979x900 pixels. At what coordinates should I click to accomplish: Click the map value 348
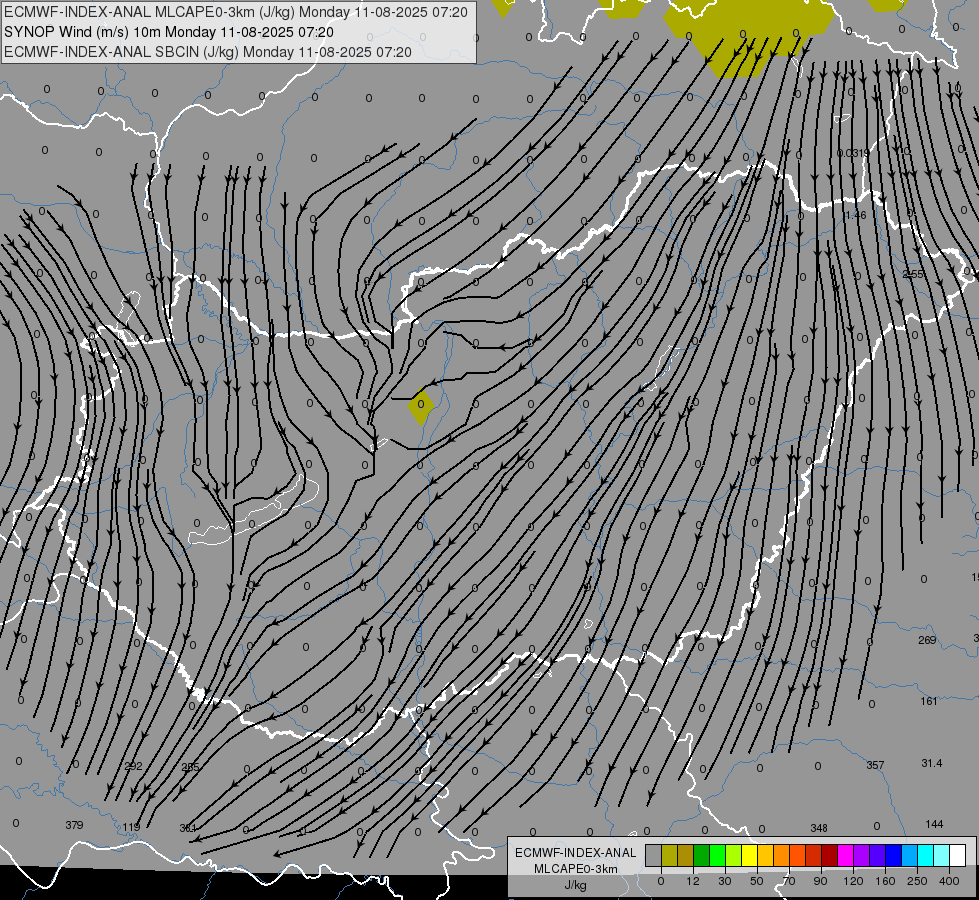819,828
